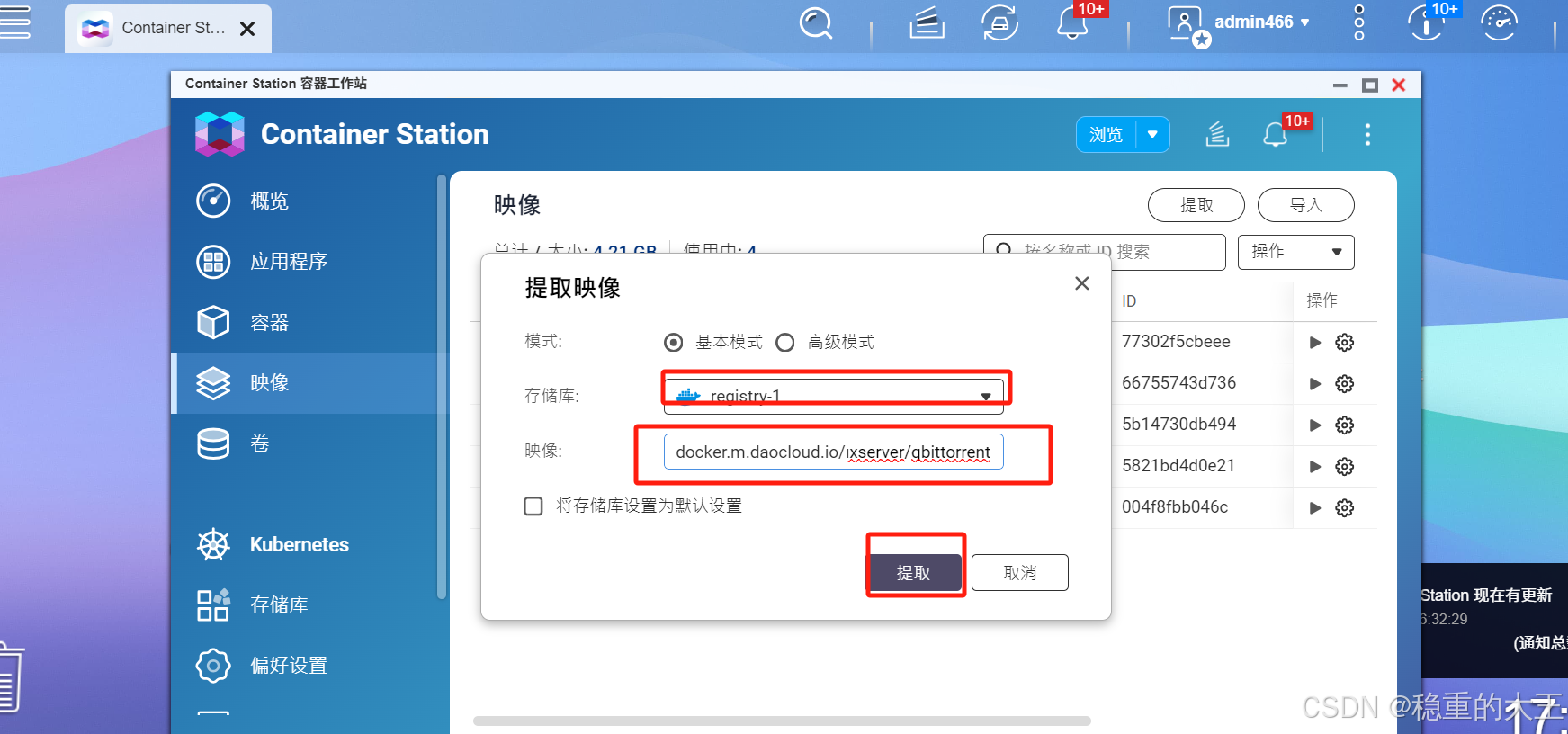The image size is (1568, 734).
Task: Click the 取消 cancel button
Action: [1020, 573]
